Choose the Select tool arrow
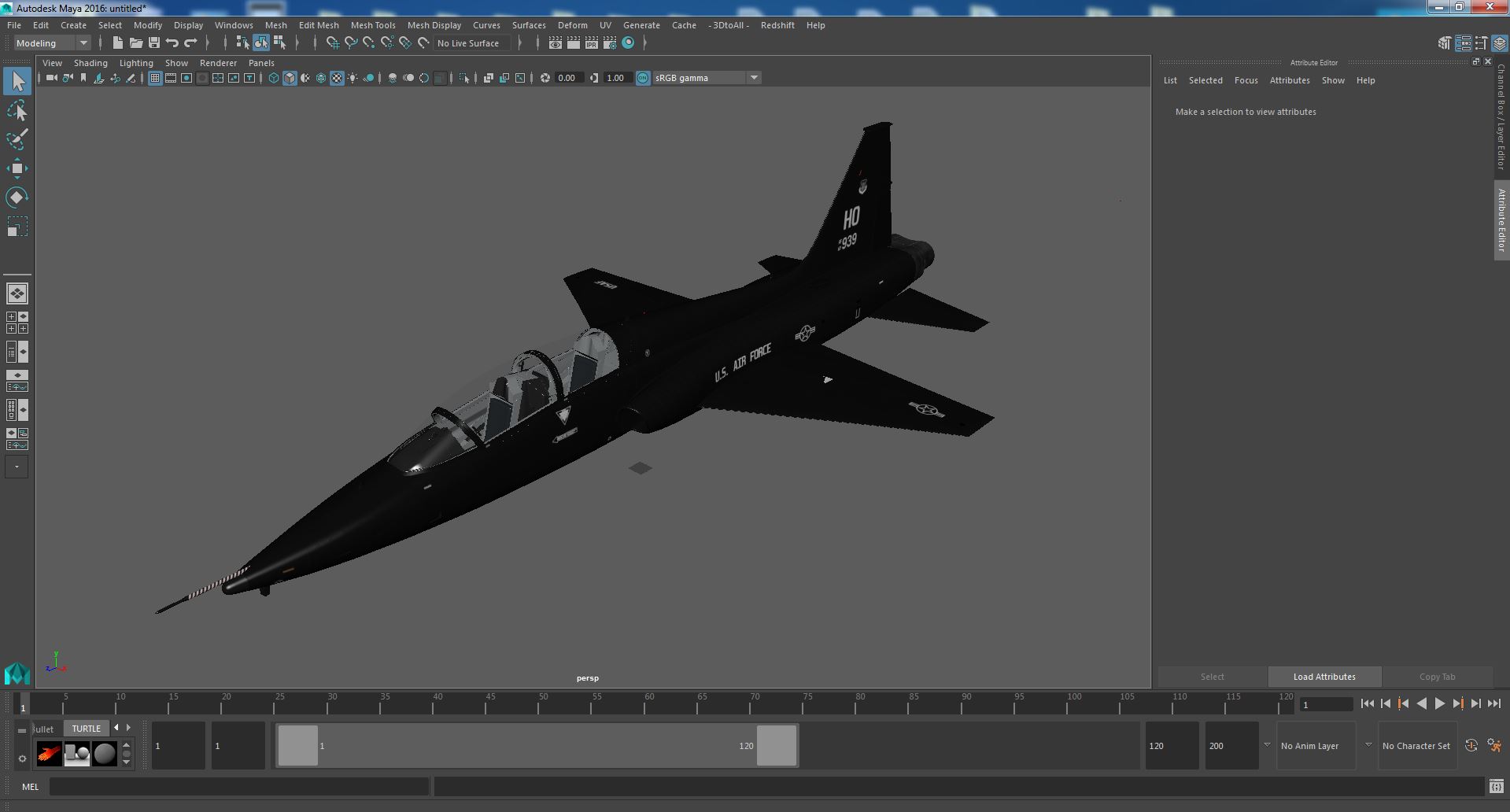Viewport: 1510px width, 812px height. tap(17, 81)
